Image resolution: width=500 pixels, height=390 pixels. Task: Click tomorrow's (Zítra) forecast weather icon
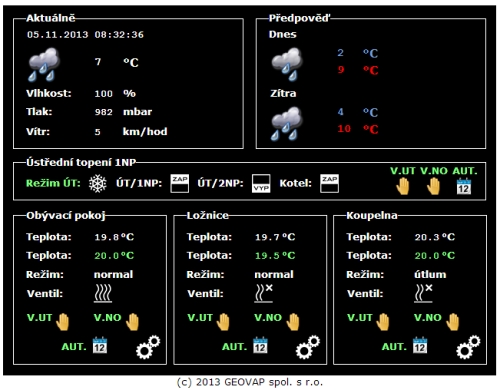click(287, 124)
